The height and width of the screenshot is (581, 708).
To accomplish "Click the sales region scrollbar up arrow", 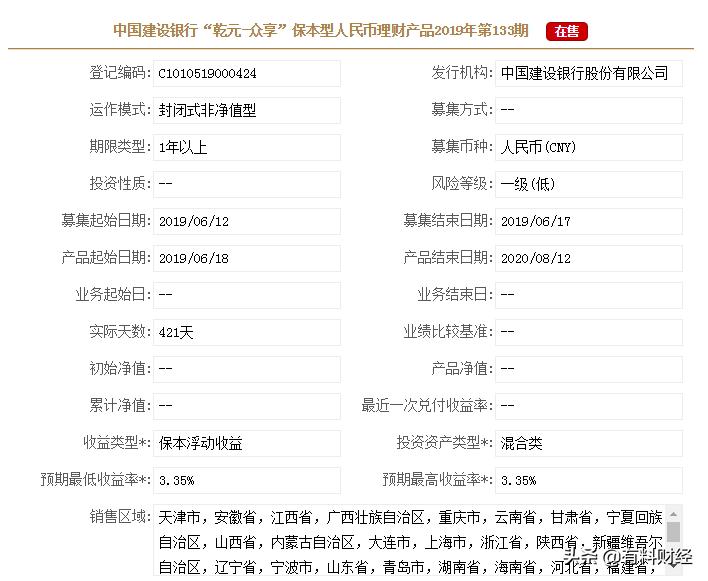I will [674, 514].
